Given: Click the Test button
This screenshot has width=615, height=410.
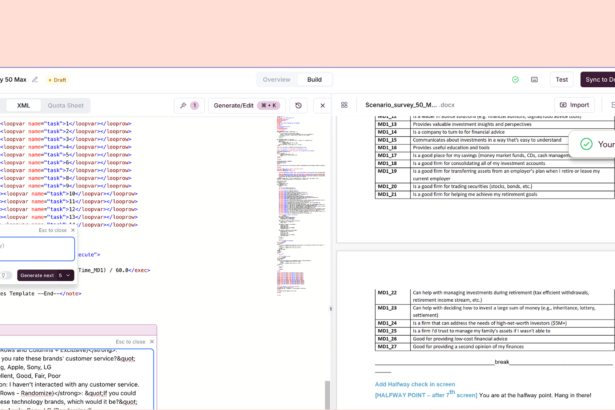Looking at the screenshot, I should (562, 80).
